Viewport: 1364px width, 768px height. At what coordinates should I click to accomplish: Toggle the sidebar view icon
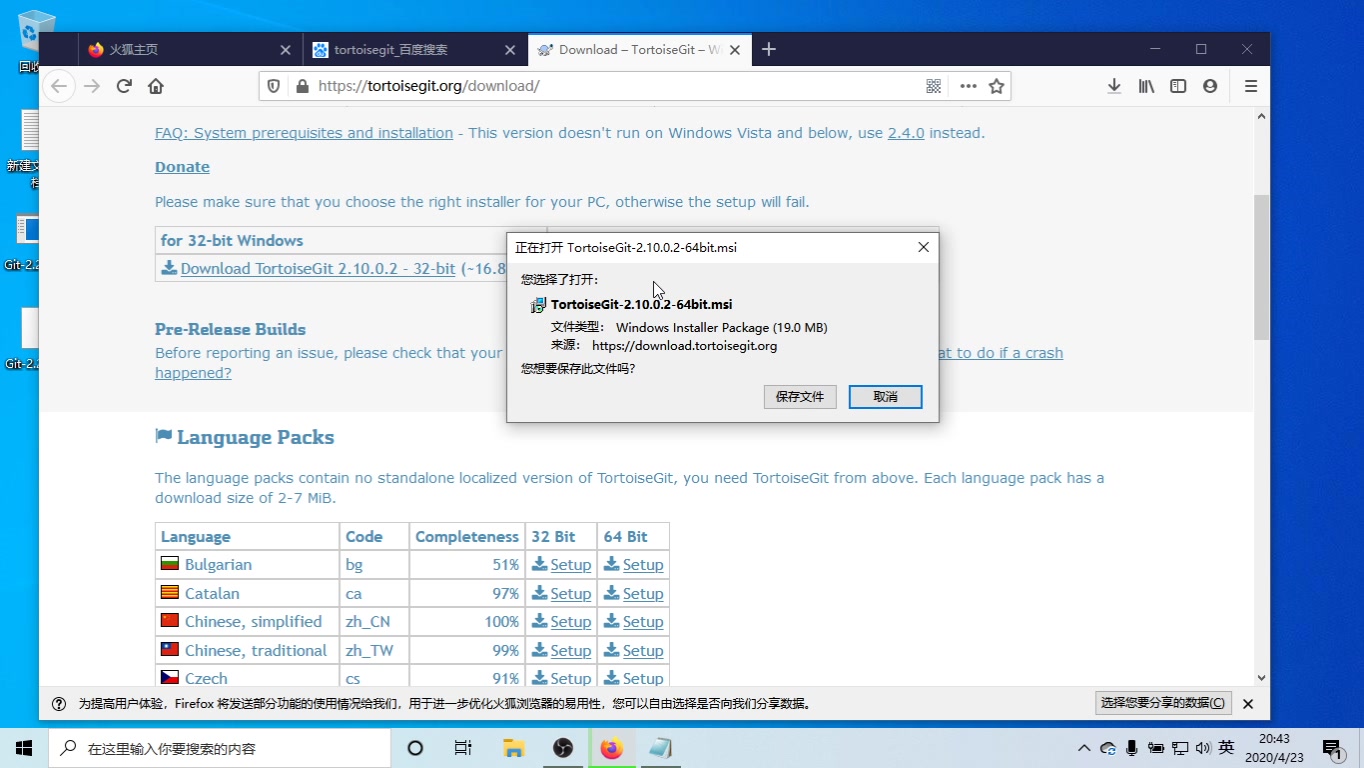pos(1178,86)
